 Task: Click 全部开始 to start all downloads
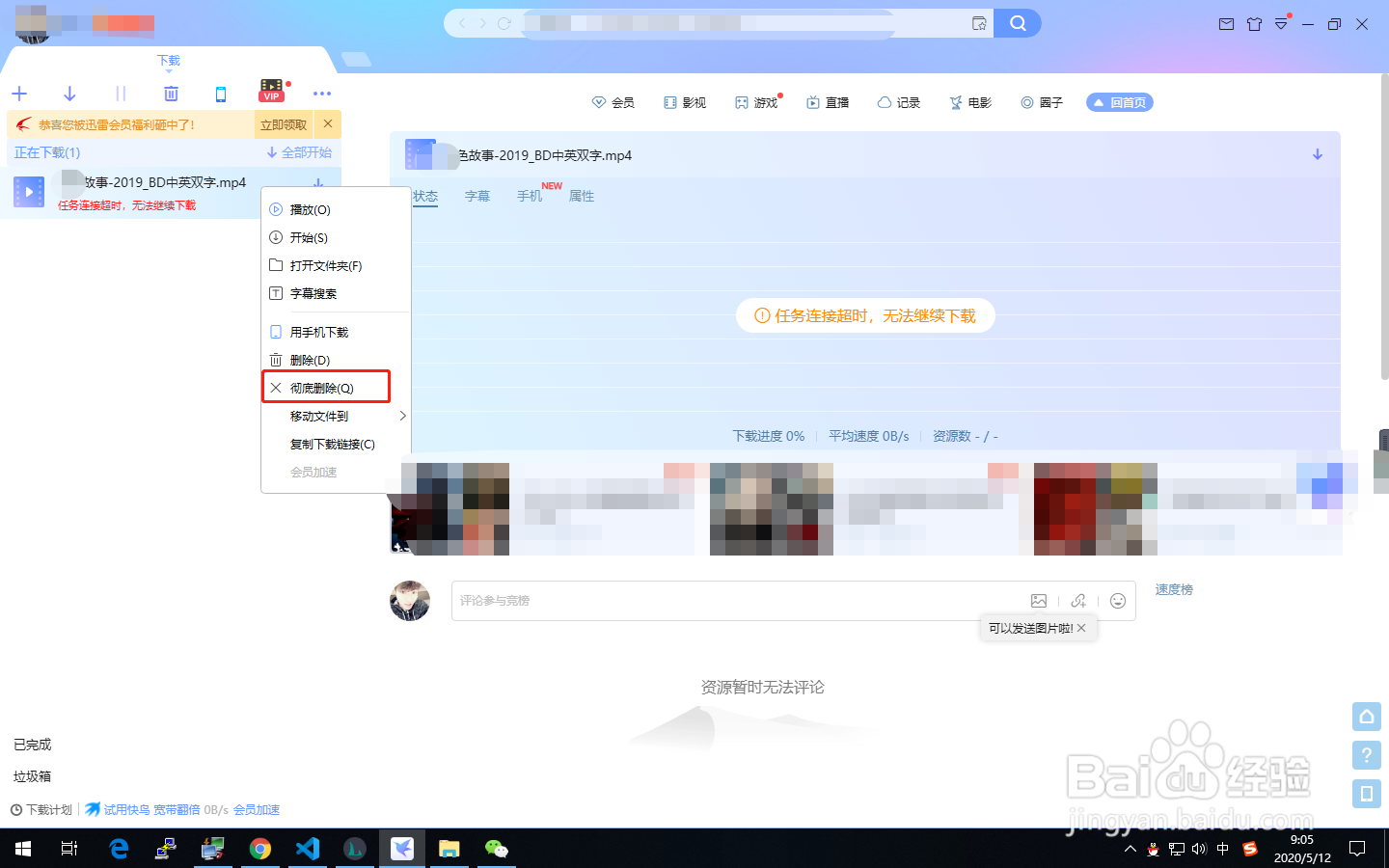[x=299, y=152]
